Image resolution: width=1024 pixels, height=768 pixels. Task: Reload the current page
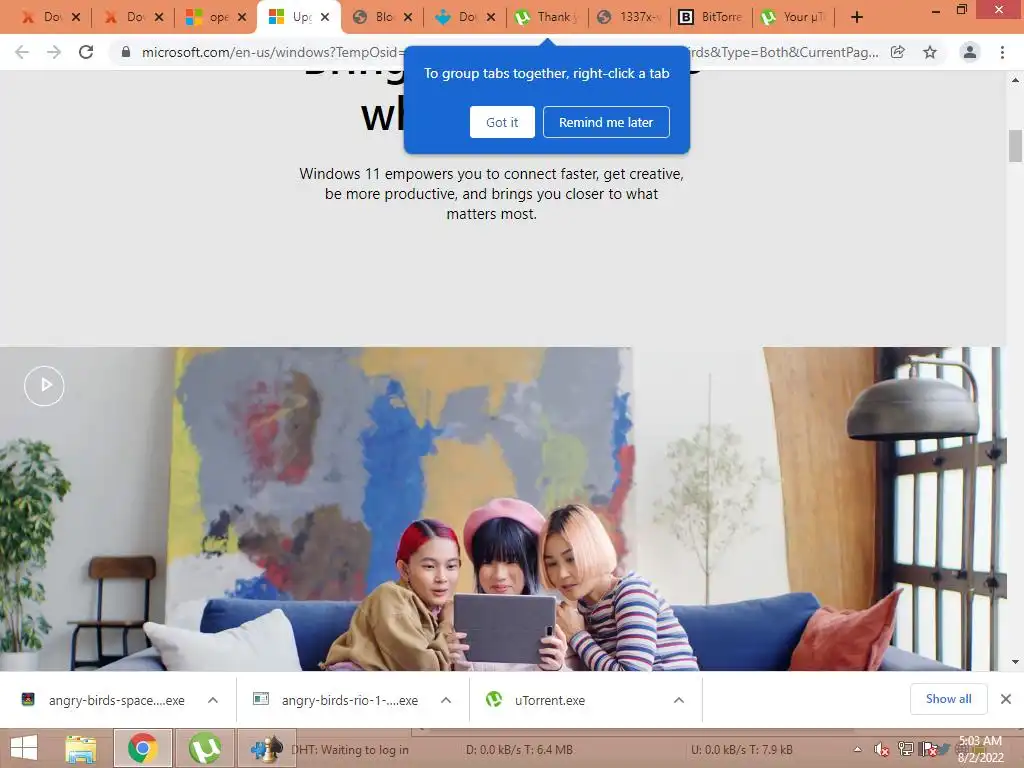pyautogui.click(x=86, y=52)
